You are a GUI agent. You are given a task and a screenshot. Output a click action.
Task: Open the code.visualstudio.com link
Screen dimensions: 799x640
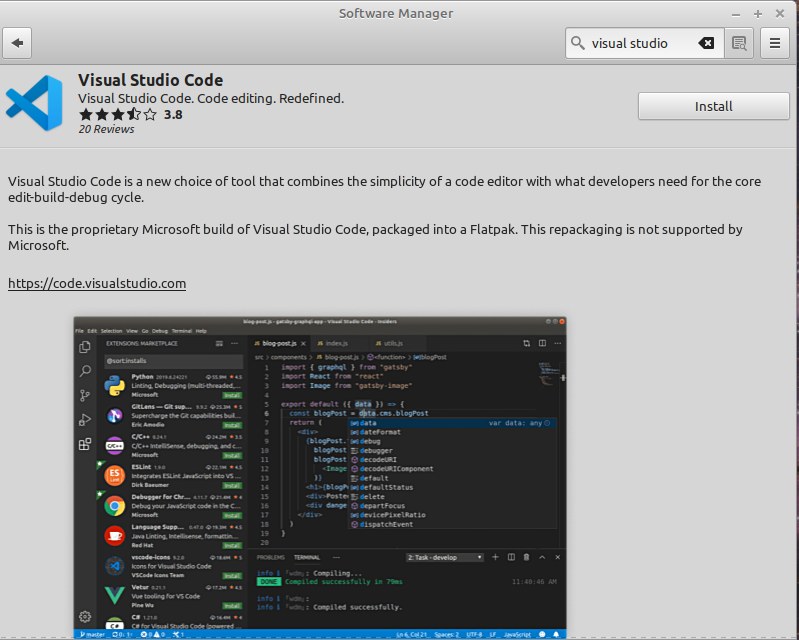click(x=97, y=283)
